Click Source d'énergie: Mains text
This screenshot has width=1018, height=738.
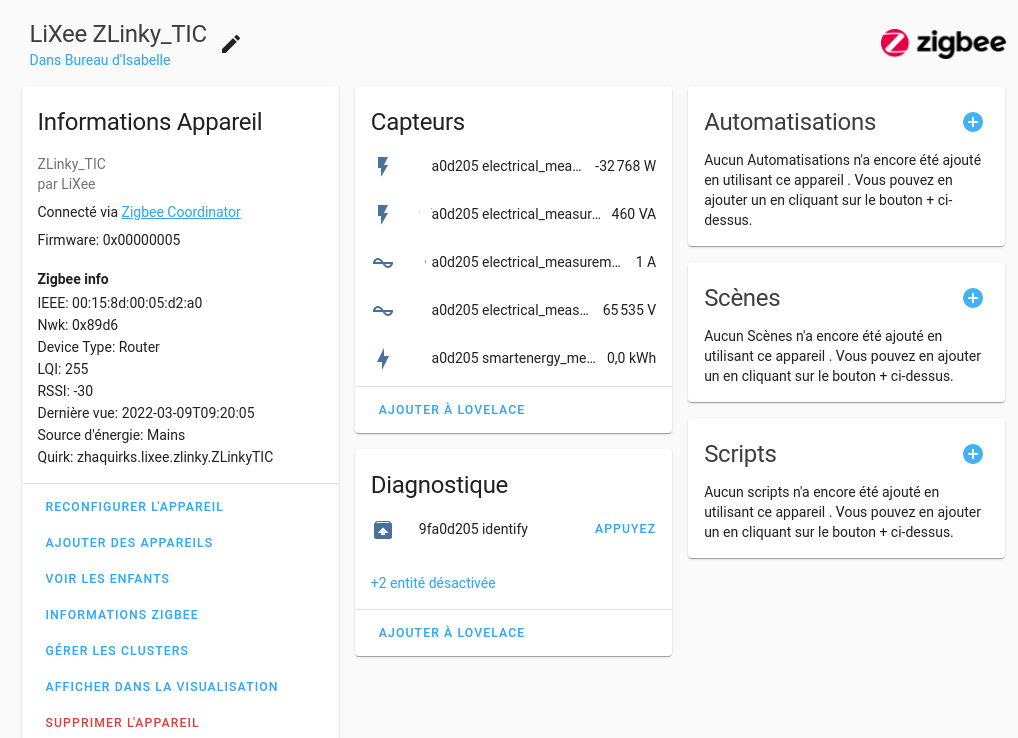111,435
